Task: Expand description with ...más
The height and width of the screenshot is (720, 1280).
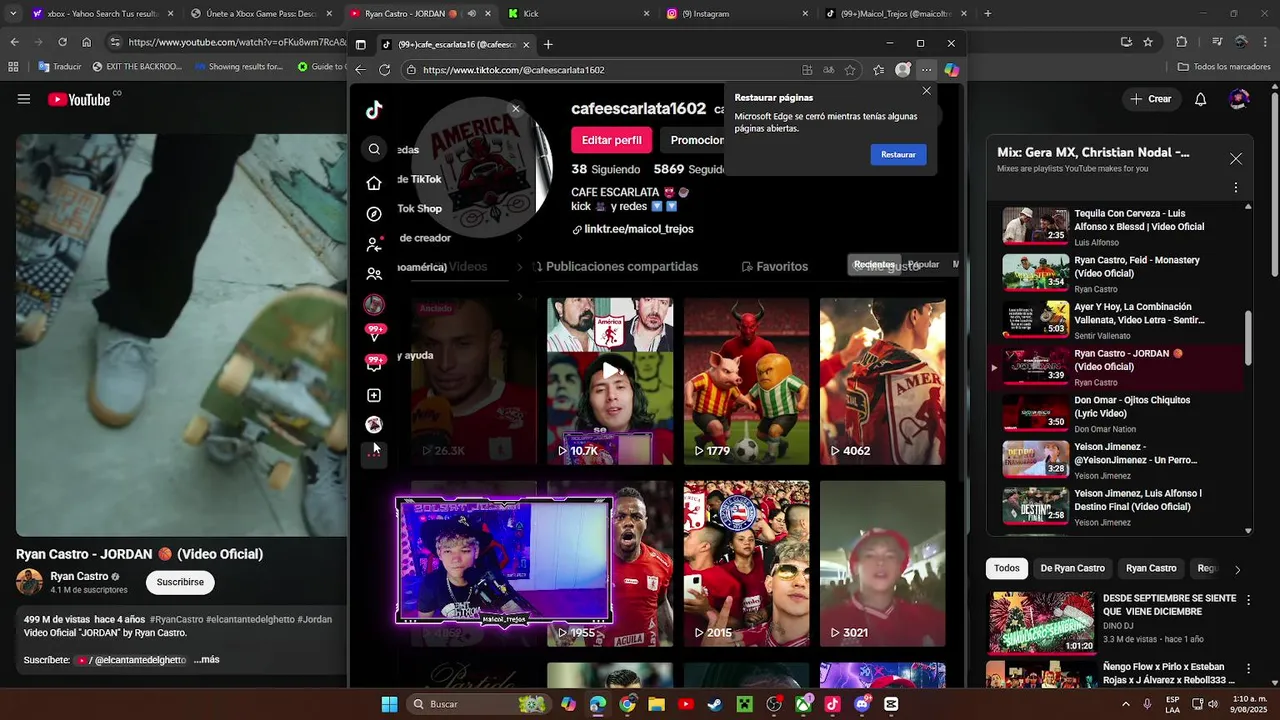Action: coord(206,660)
